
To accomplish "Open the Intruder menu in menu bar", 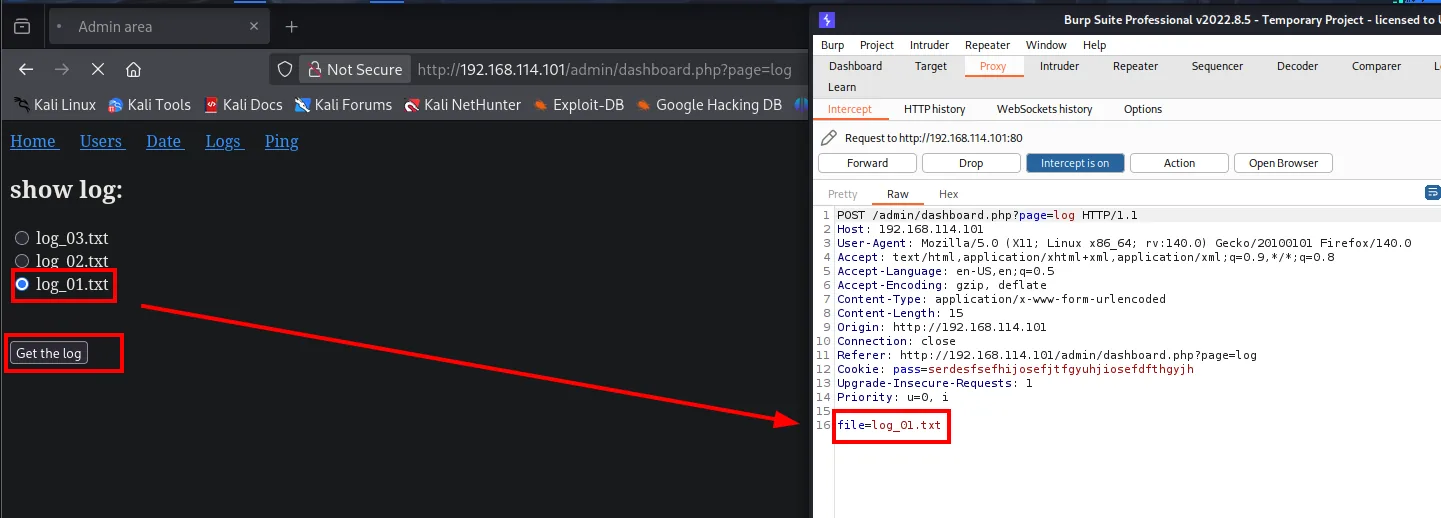I will pos(929,45).
